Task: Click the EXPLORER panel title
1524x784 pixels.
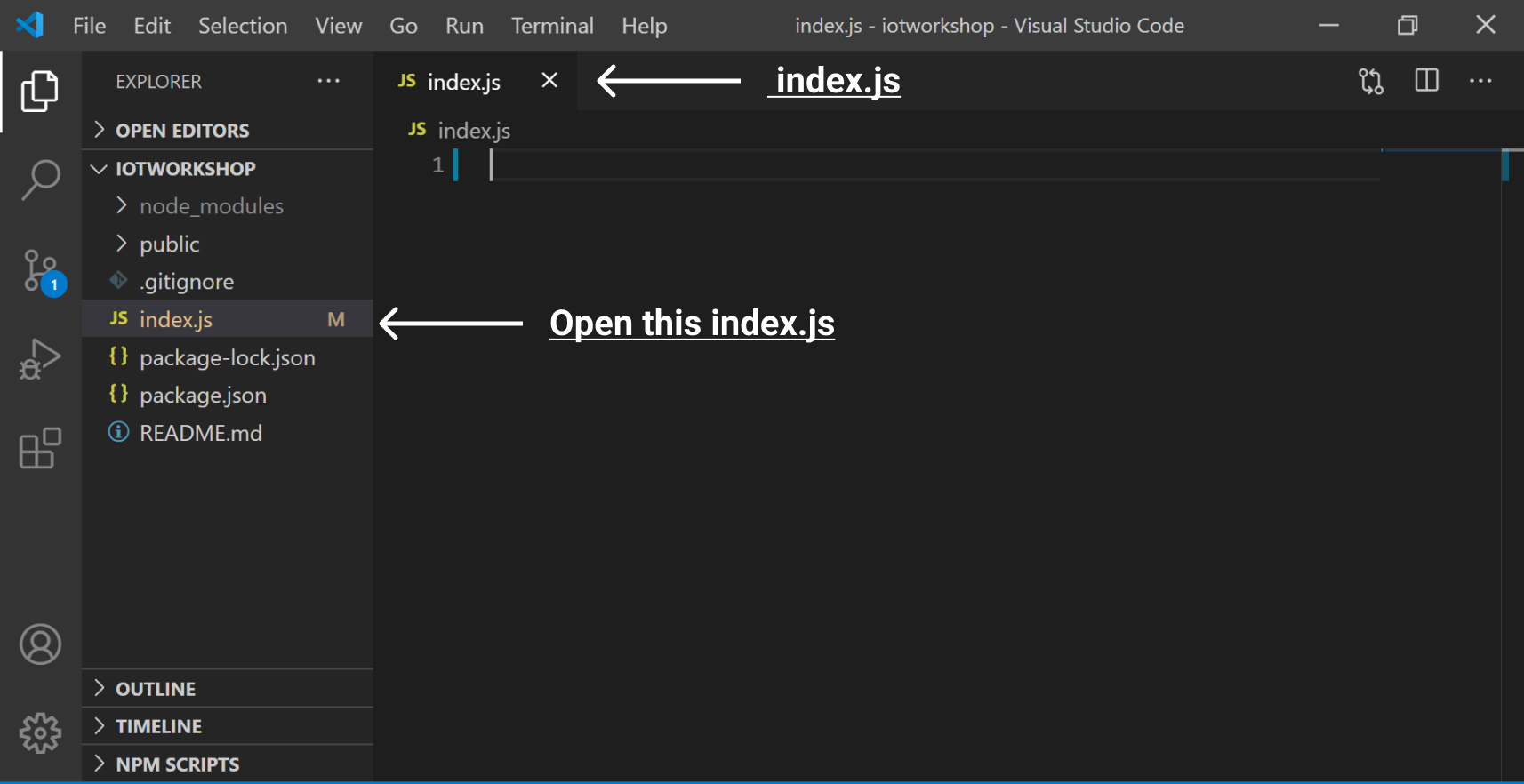Action: (x=159, y=81)
